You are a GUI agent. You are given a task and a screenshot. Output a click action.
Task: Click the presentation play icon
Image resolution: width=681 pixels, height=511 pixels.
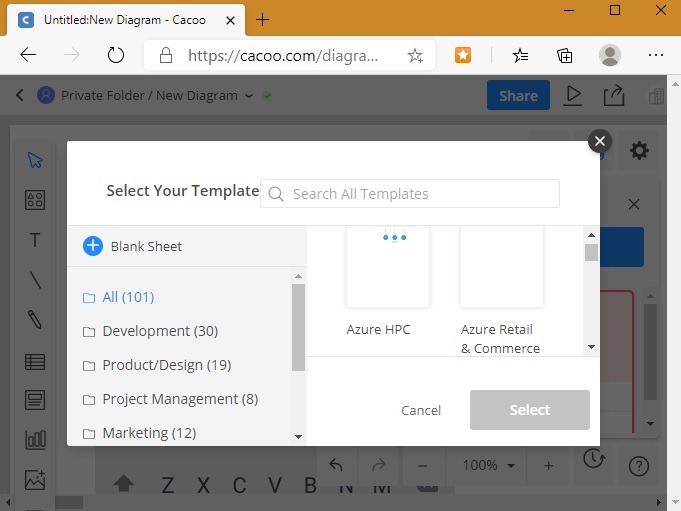pos(573,96)
